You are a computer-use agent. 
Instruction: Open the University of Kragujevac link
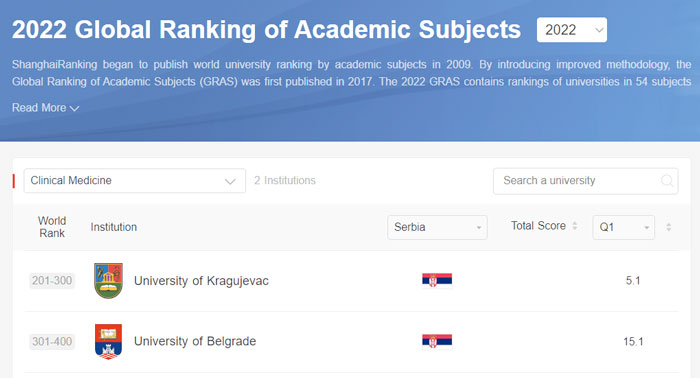(201, 281)
